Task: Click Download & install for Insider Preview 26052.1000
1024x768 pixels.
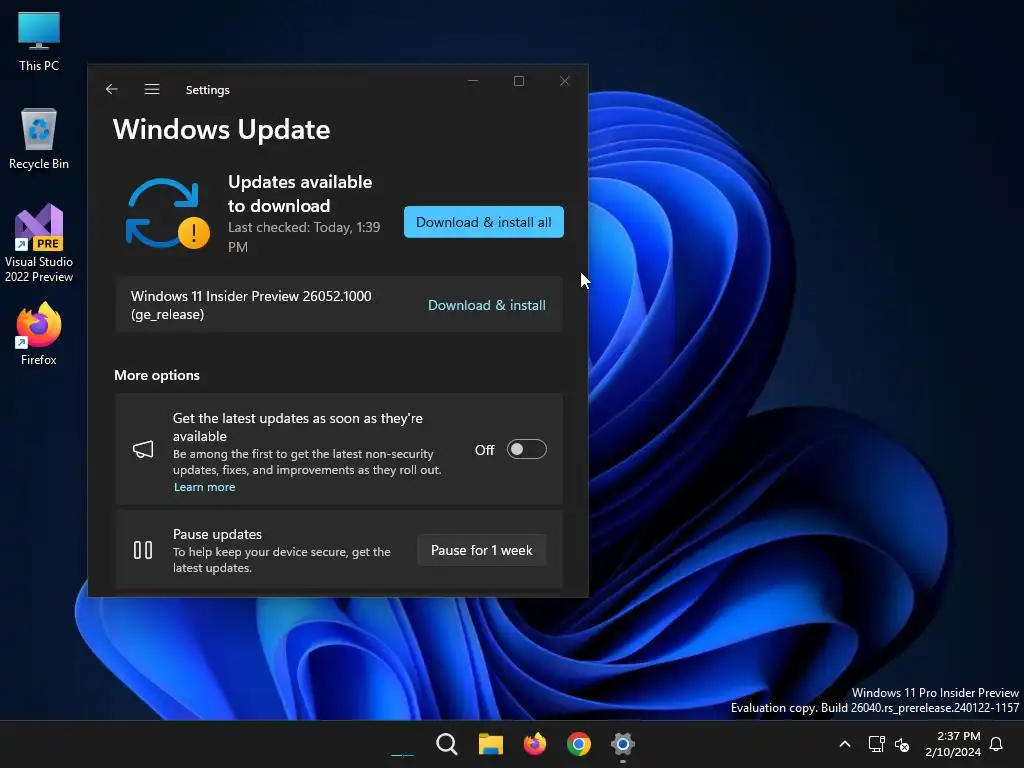Action: (487, 305)
